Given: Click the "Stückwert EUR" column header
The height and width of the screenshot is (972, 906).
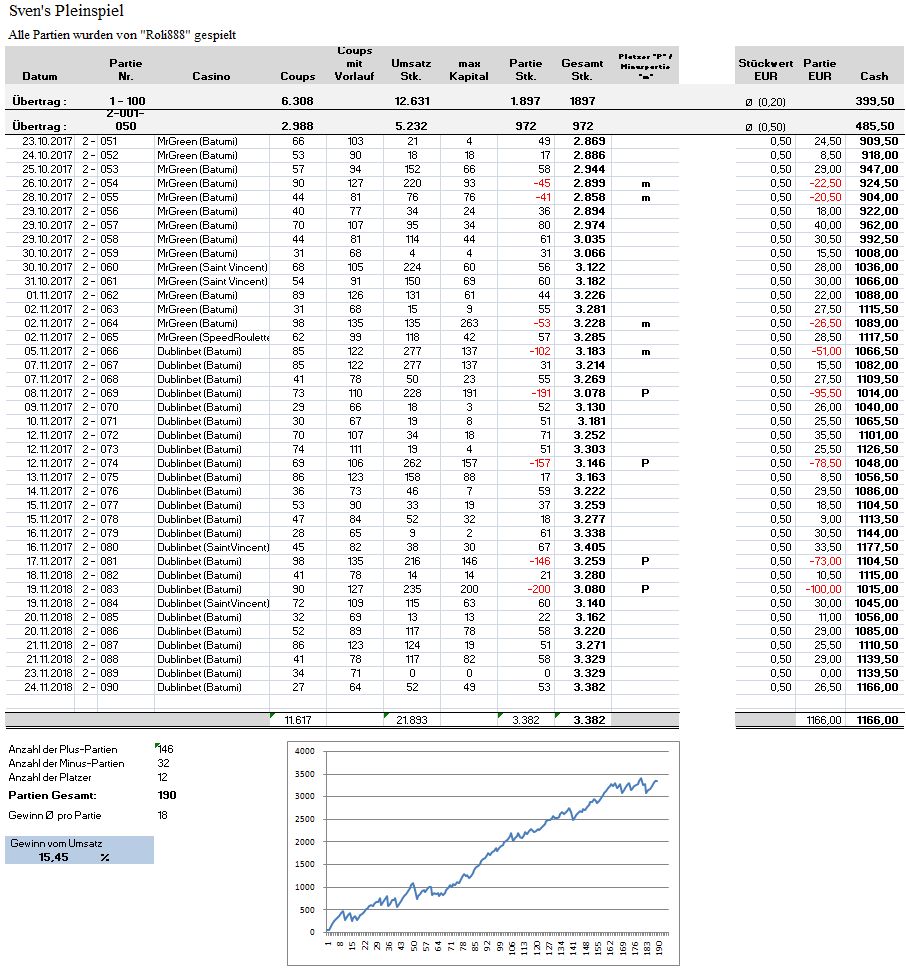Looking at the screenshot, I should pos(765,70).
